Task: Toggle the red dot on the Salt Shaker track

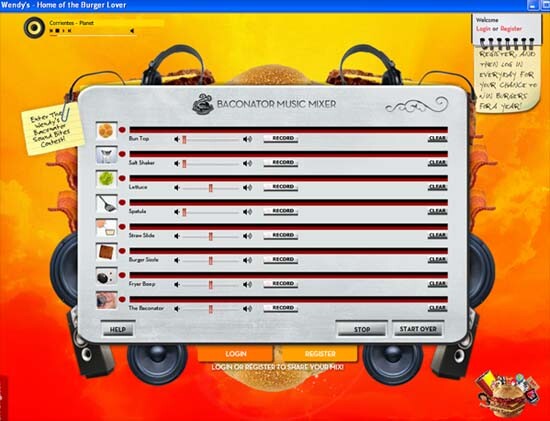Action: point(122,154)
